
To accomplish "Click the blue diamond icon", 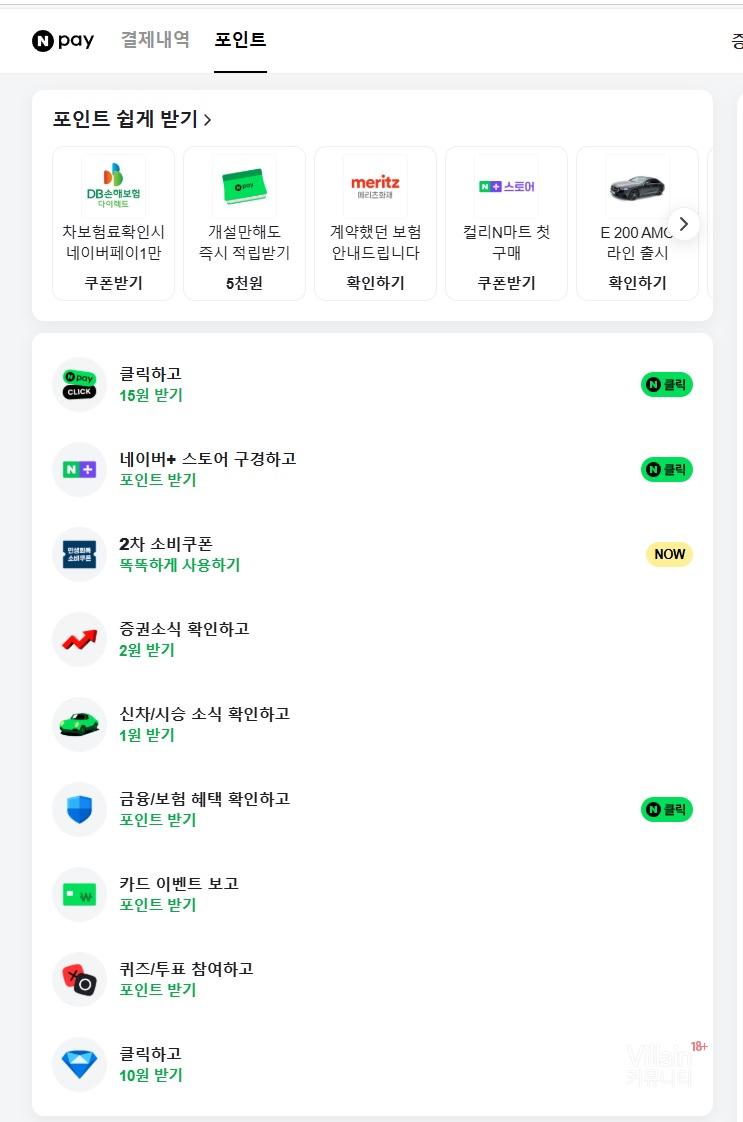I will pyautogui.click(x=79, y=1064).
